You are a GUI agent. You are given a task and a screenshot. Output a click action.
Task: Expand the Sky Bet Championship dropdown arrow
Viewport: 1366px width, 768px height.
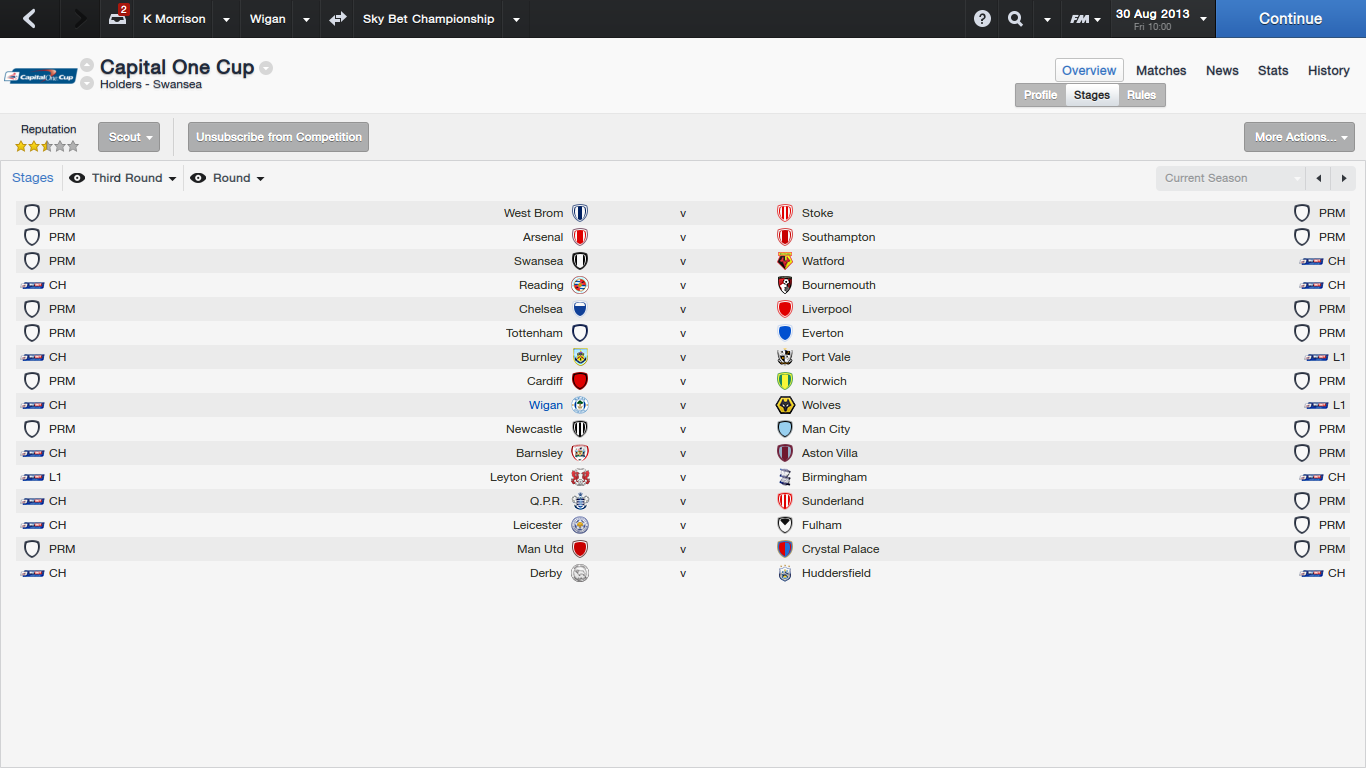pos(516,19)
